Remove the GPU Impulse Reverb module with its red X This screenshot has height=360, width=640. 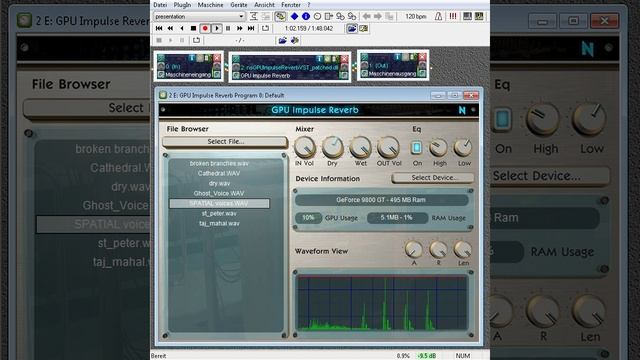[x=344, y=59]
